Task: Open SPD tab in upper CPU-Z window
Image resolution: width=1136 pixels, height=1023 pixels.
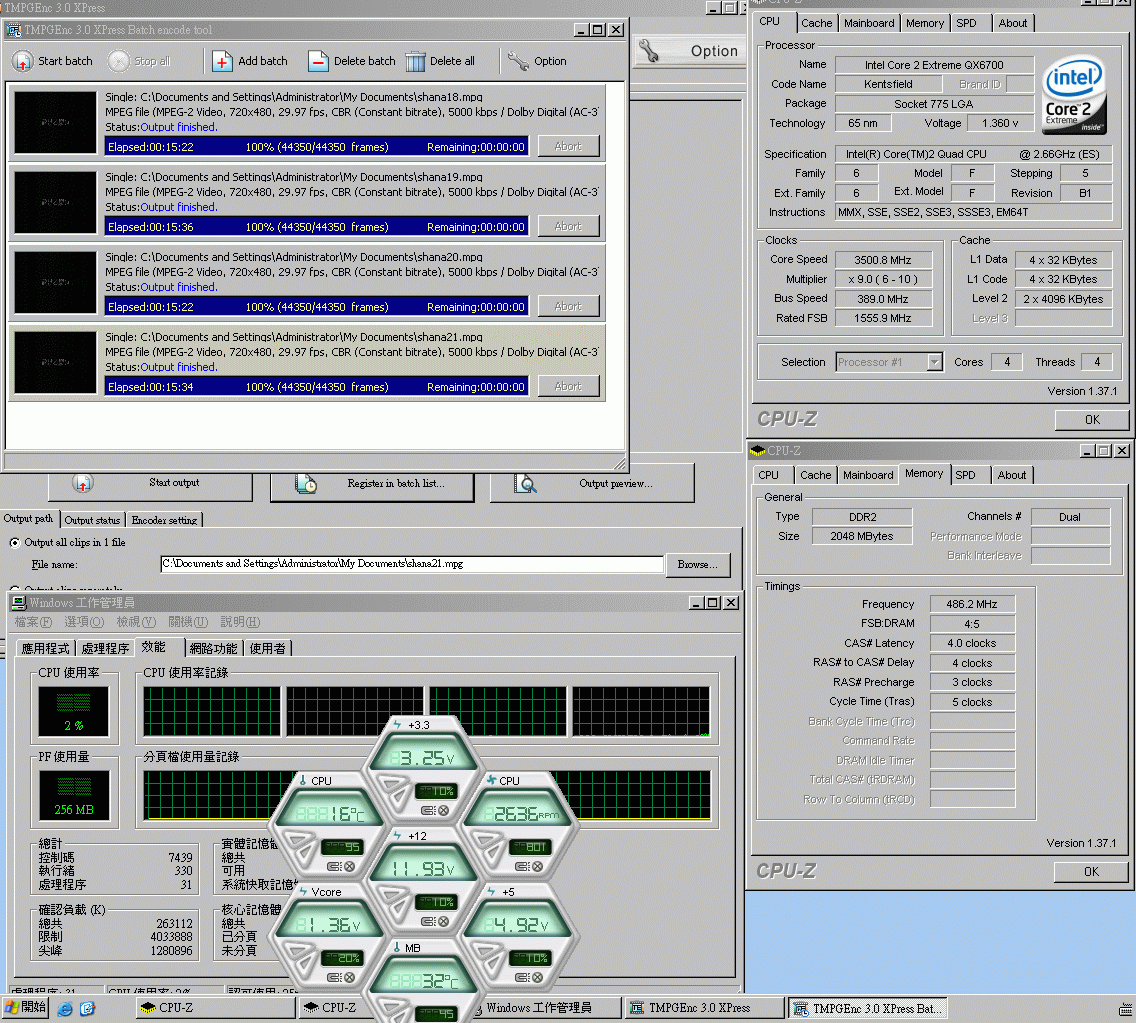Action: pos(966,23)
